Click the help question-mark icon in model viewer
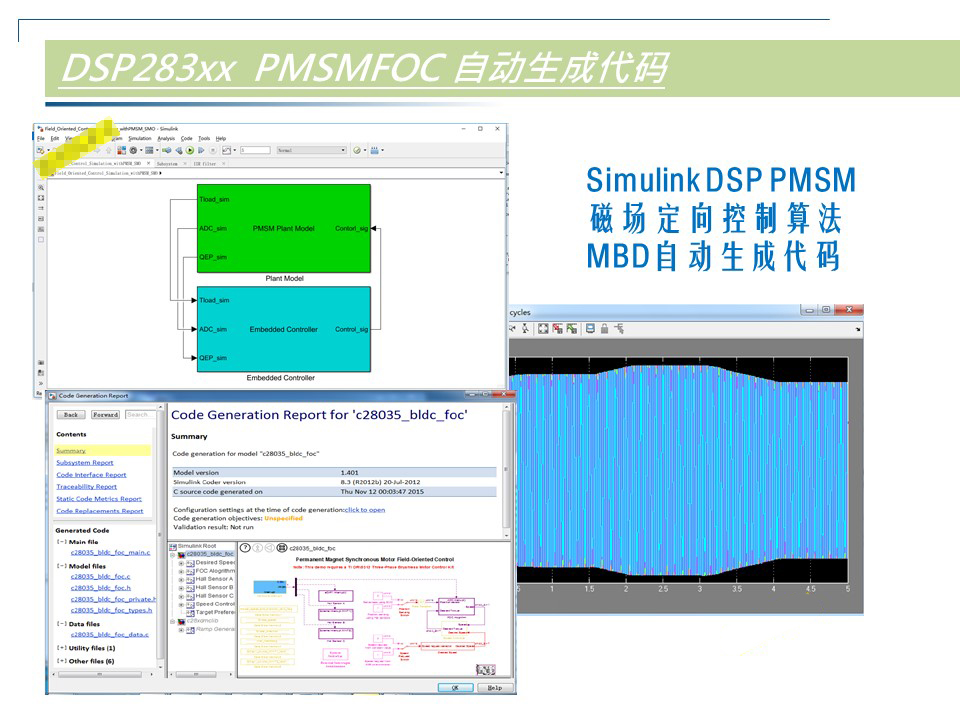Screen dimensions: 960x720 point(245,547)
